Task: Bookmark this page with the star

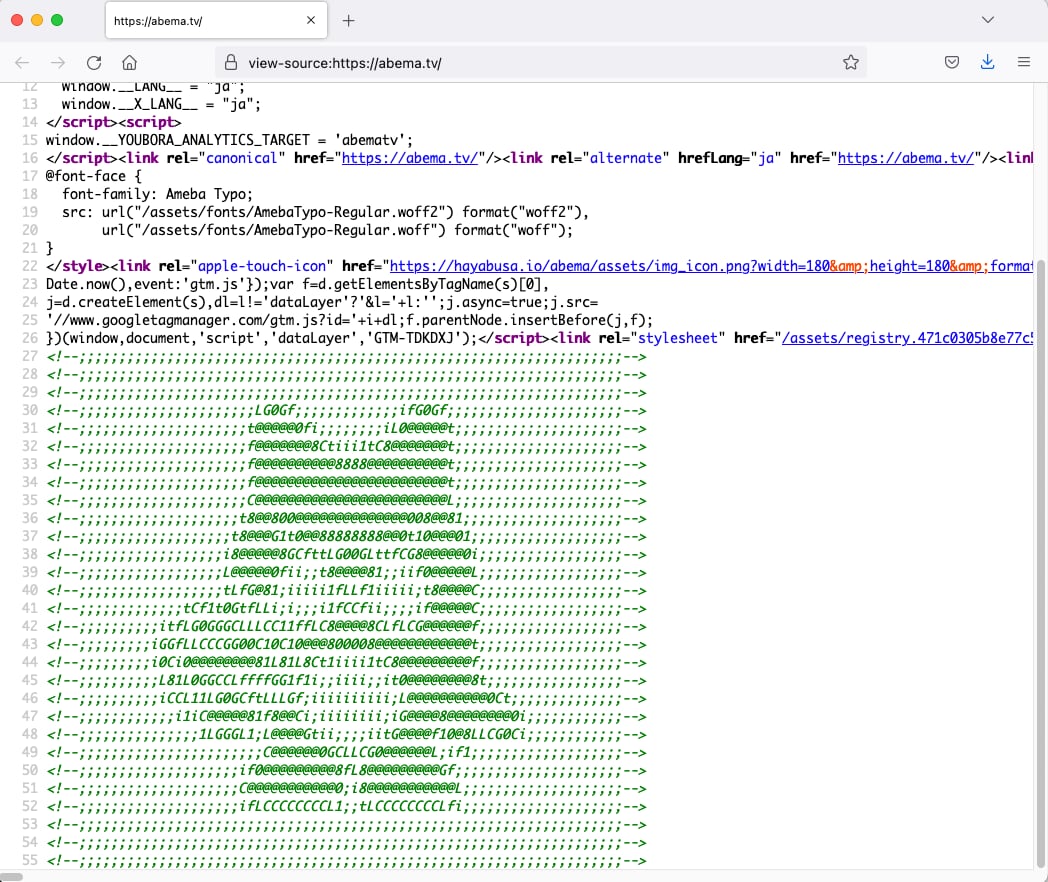Action: coord(851,63)
